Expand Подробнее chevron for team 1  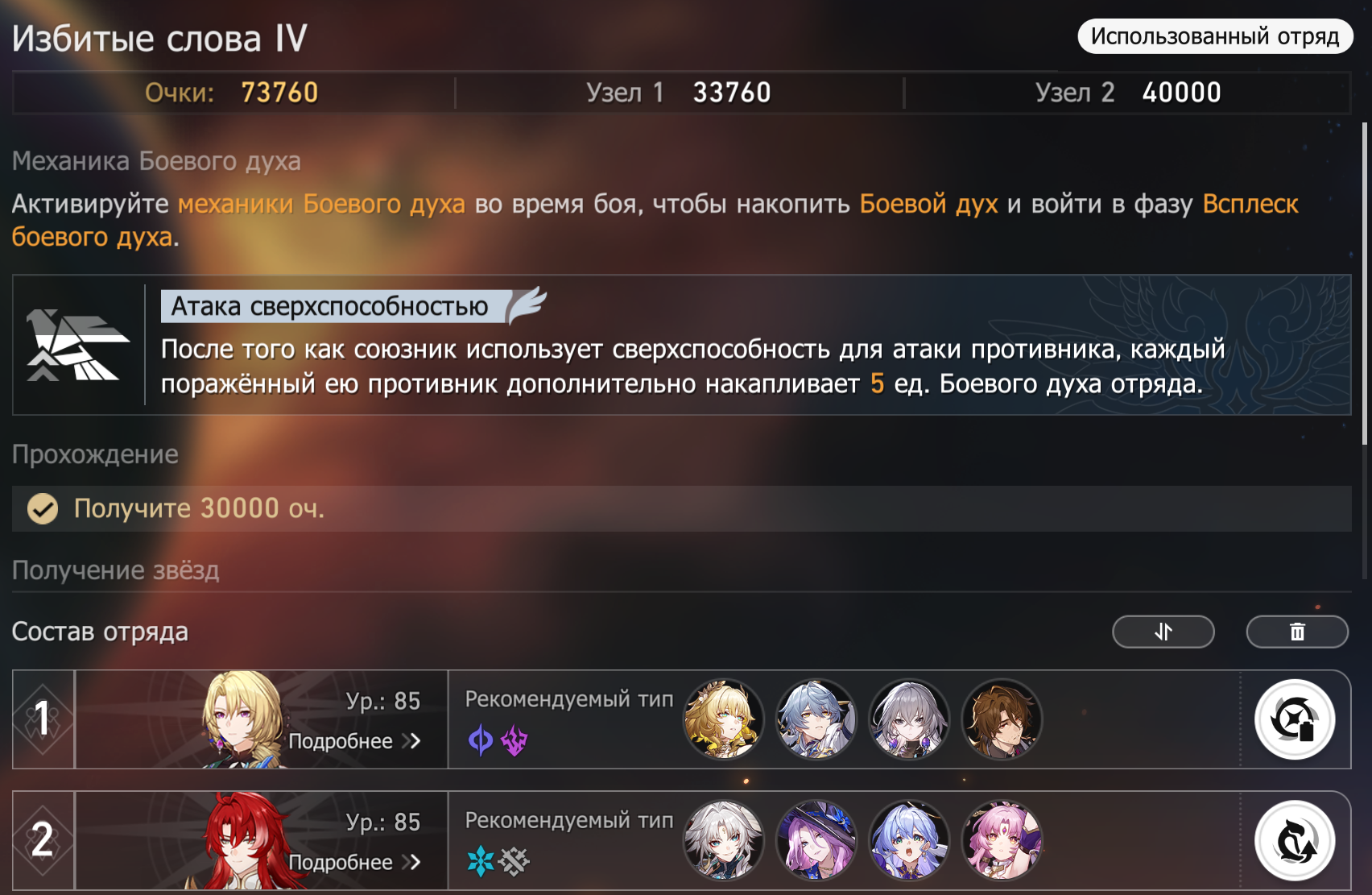click(412, 741)
